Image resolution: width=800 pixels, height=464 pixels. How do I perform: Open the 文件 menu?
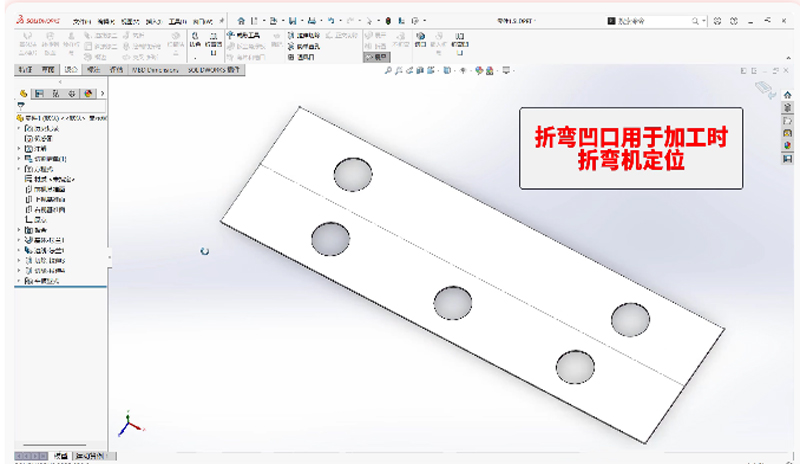point(81,21)
